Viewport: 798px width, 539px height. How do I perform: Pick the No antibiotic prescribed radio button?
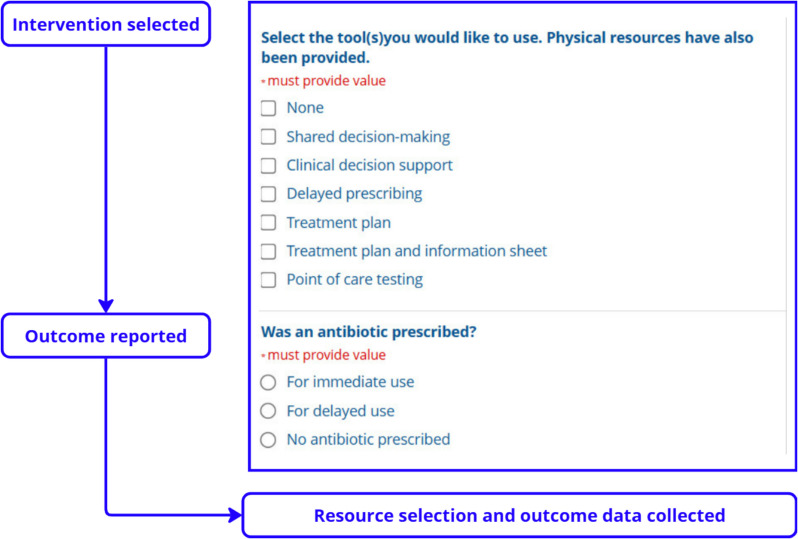pyautogui.click(x=268, y=439)
